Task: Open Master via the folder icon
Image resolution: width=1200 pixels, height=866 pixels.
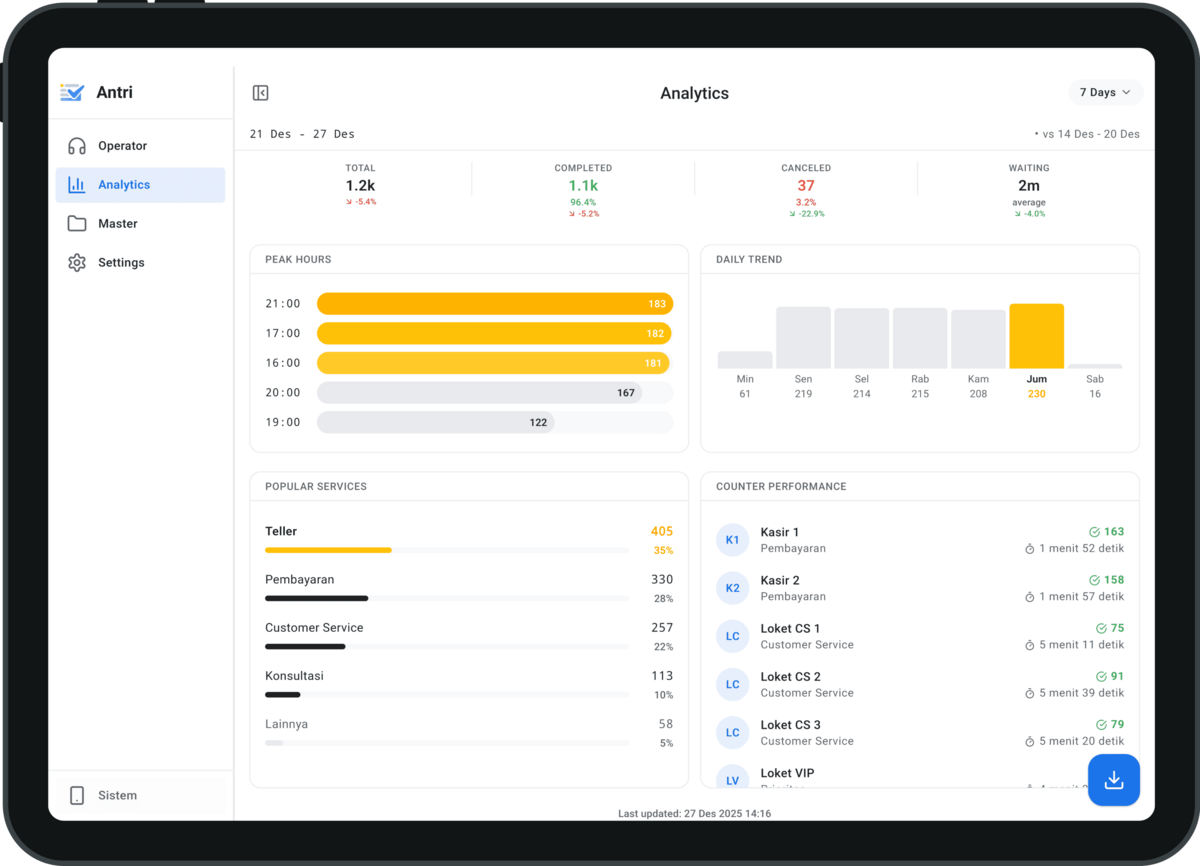Action: point(77,223)
